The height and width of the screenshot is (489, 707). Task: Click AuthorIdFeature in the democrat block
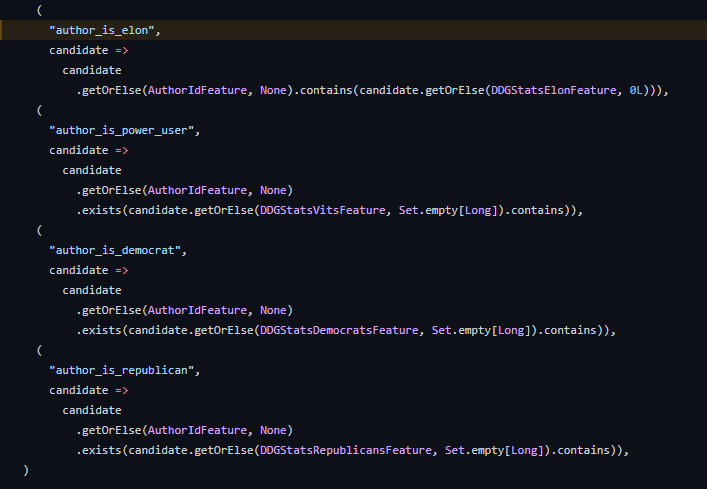click(197, 310)
